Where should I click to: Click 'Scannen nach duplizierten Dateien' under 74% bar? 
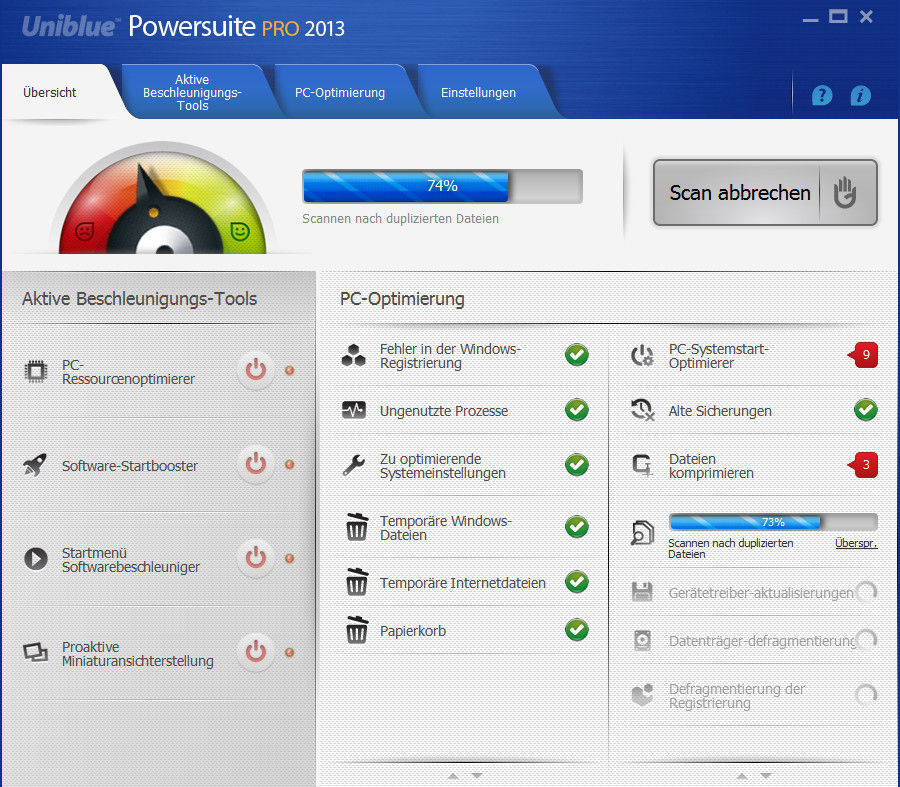coord(400,219)
